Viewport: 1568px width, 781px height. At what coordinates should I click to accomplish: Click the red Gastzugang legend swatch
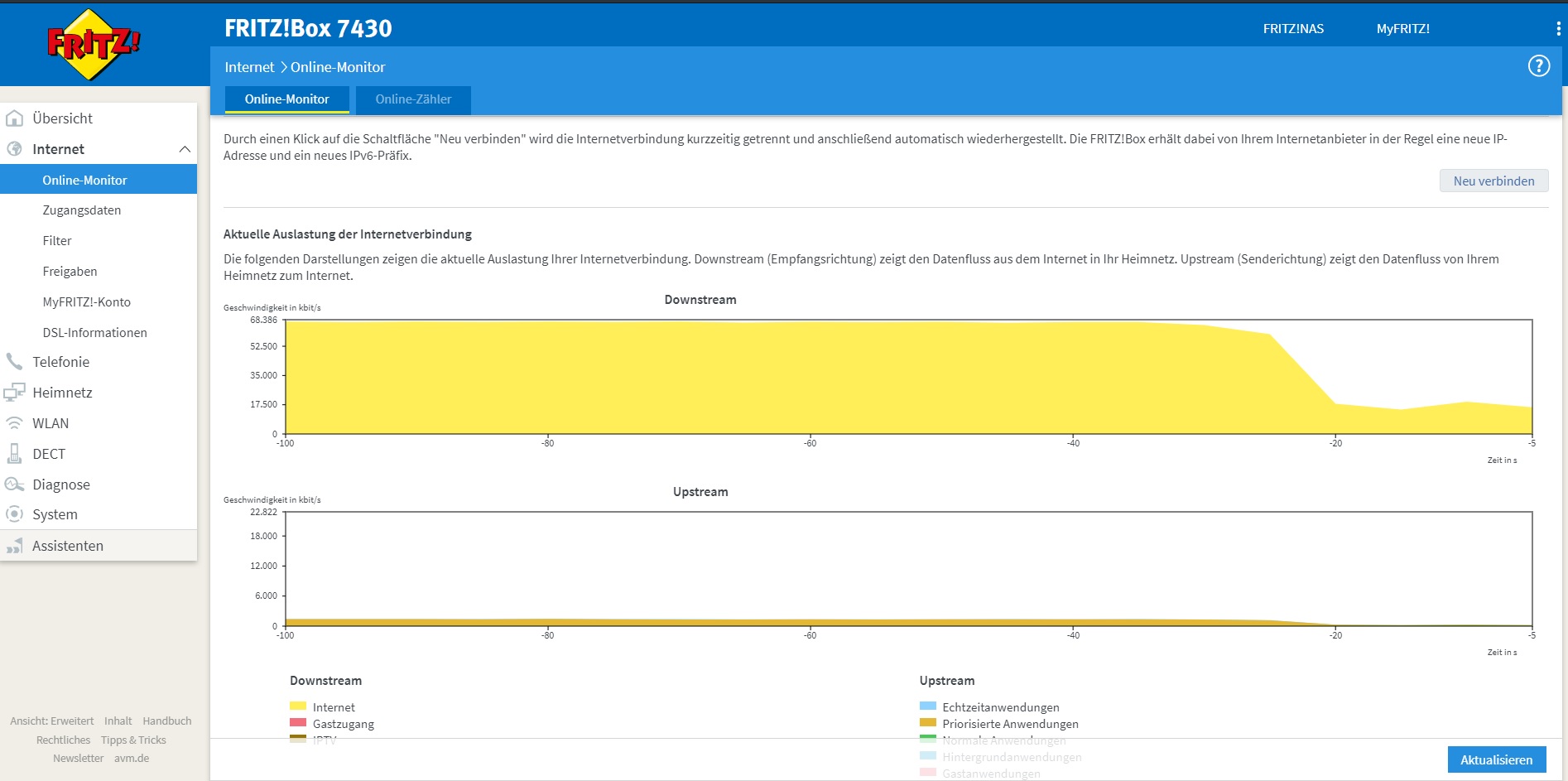point(298,723)
